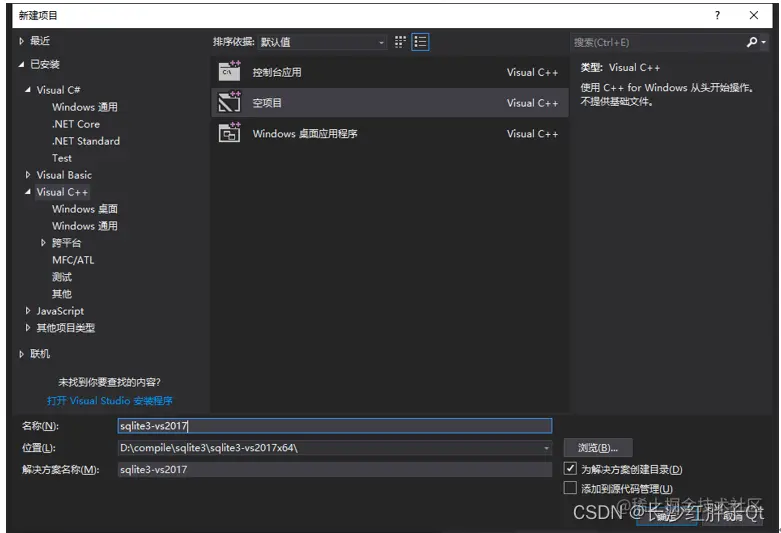The width and height of the screenshot is (781, 533).
Task: Expand the 其他项目类型 node
Action: (x=28, y=328)
